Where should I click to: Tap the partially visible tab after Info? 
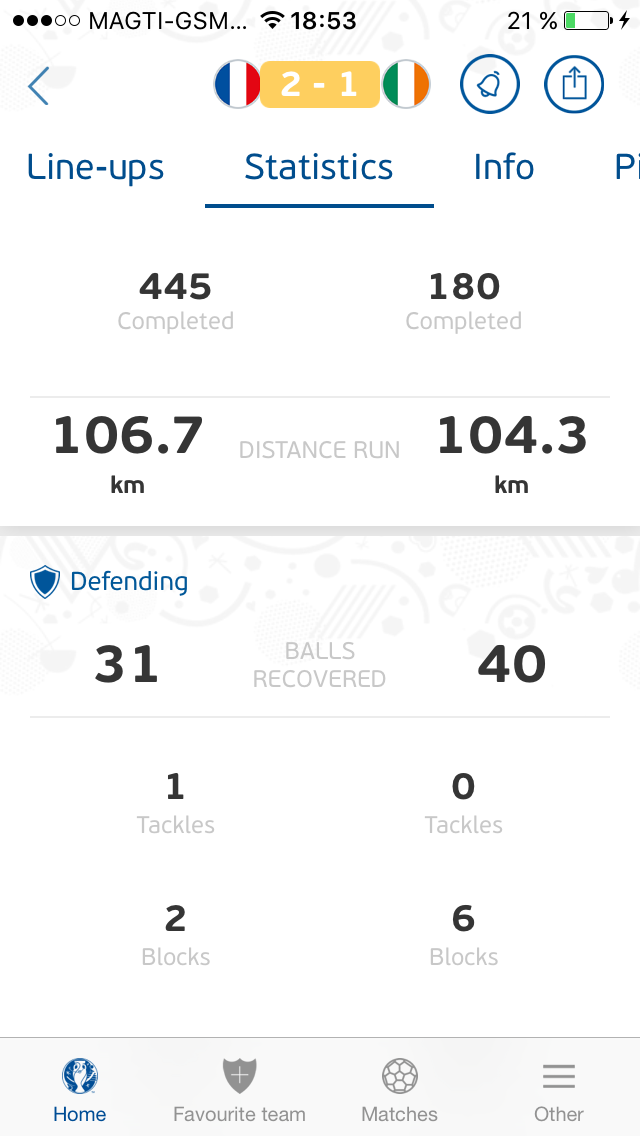pyautogui.click(x=627, y=167)
